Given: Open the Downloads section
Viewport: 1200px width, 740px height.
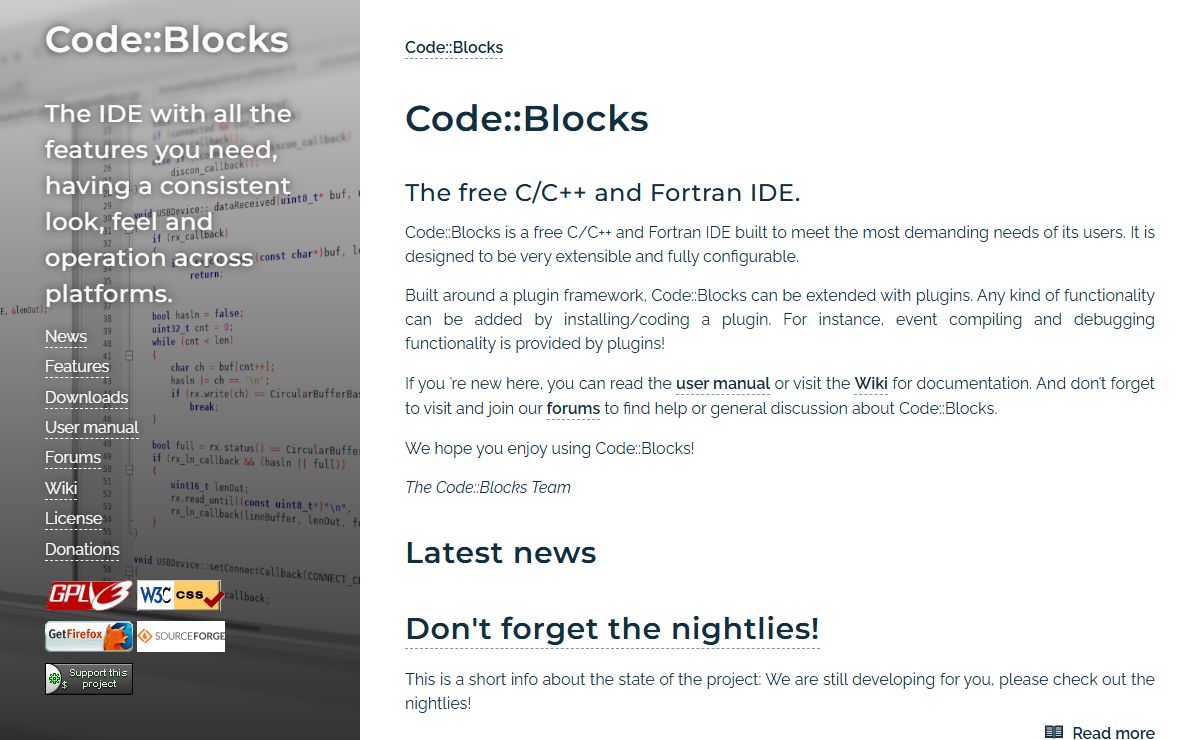Looking at the screenshot, I should coord(86,397).
